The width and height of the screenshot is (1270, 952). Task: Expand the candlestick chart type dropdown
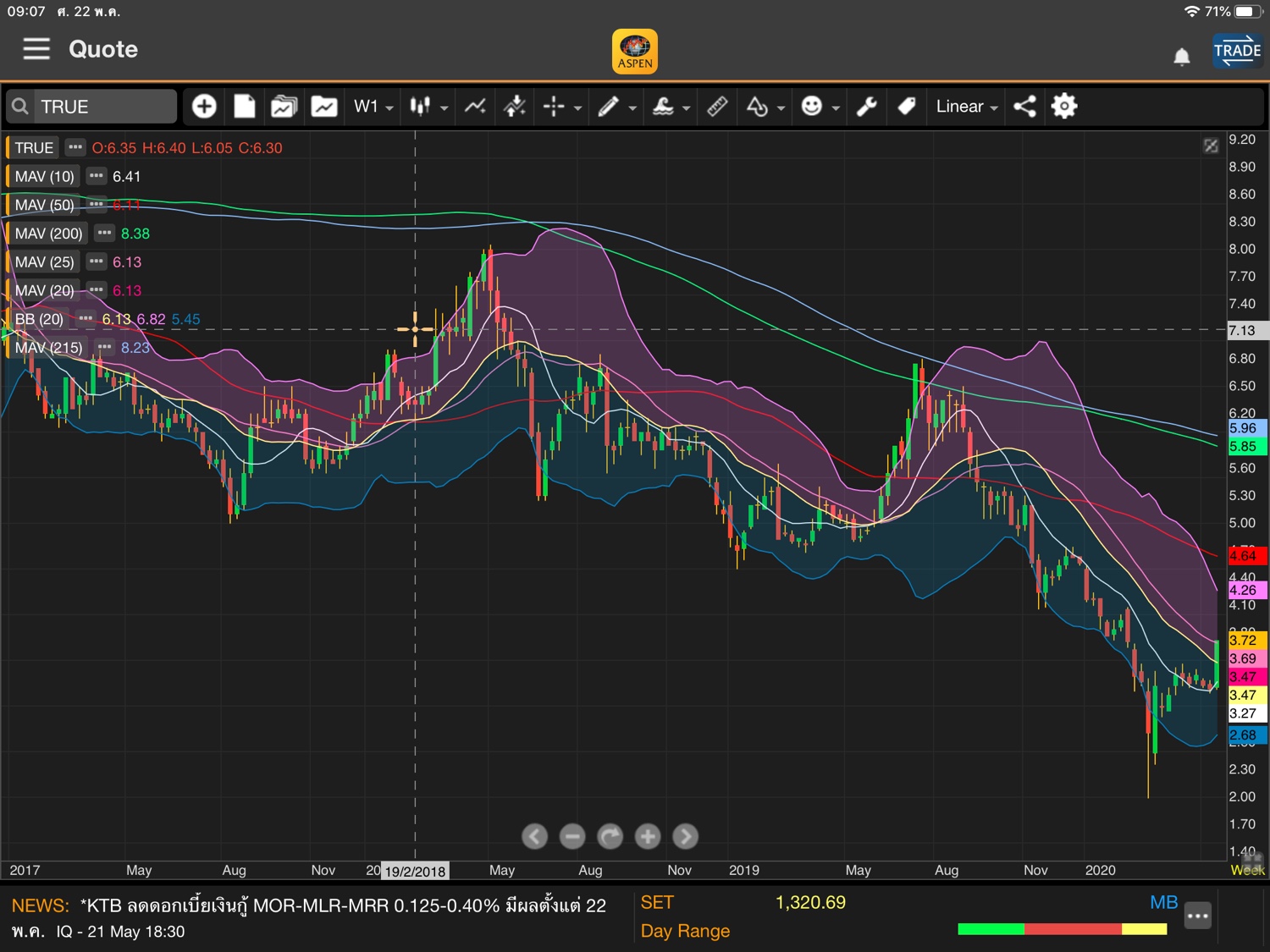click(x=428, y=107)
